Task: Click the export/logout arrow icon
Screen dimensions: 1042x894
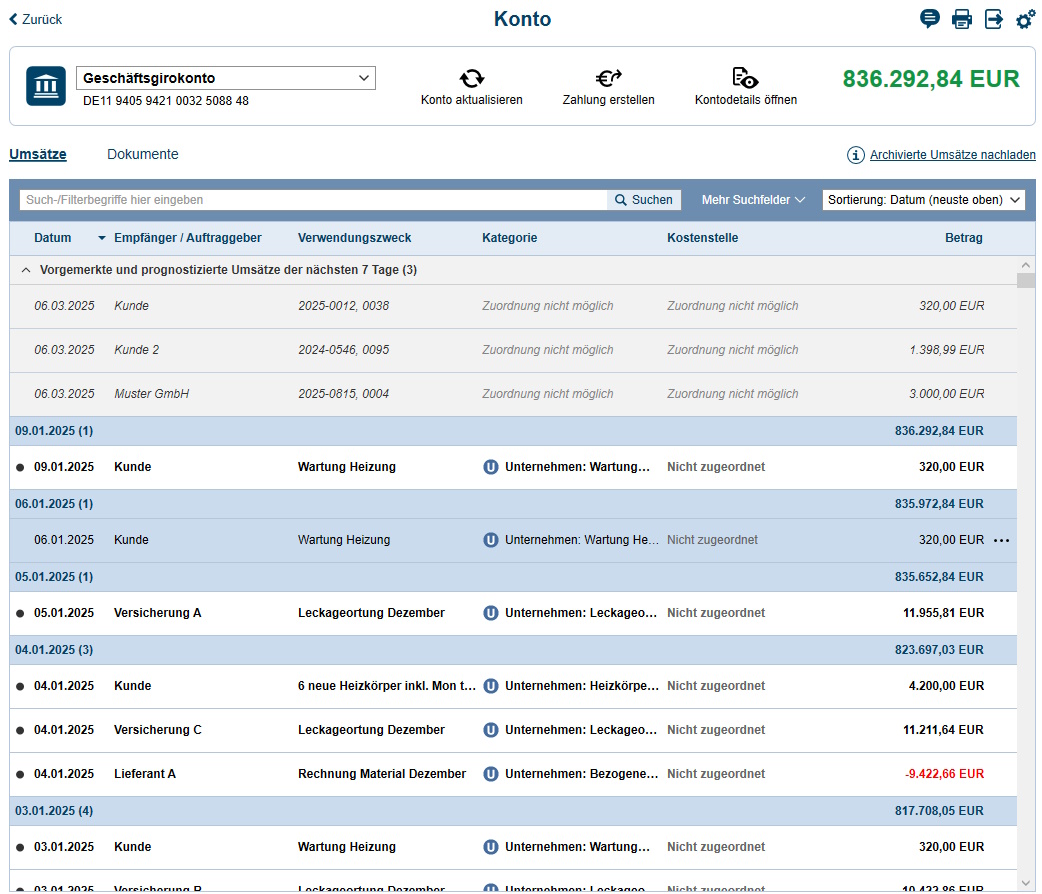Action: click(x=993, y=19)
